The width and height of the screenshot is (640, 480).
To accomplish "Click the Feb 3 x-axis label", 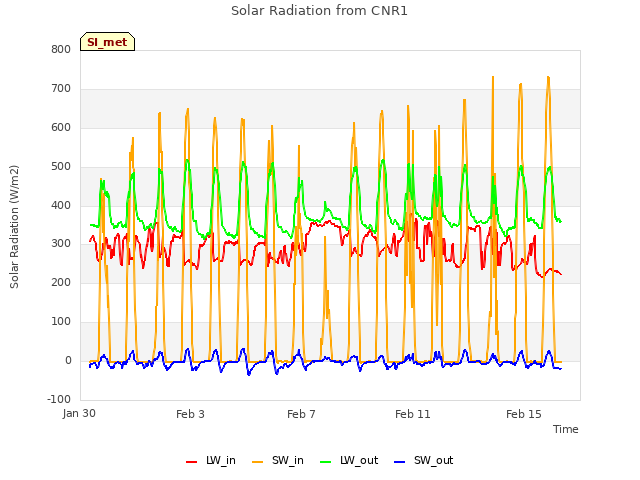I will (x=190, y=414).
